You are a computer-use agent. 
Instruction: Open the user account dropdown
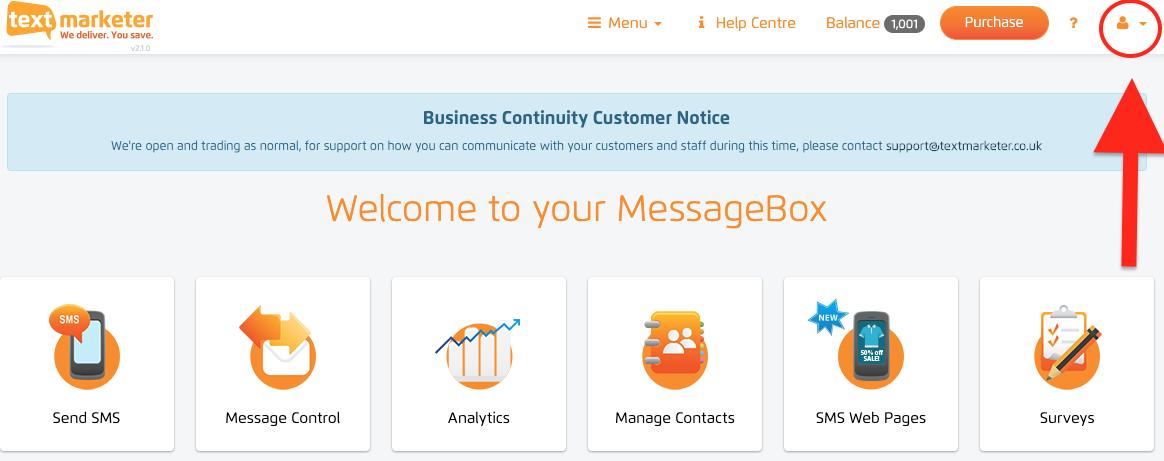coord(1131,24)
